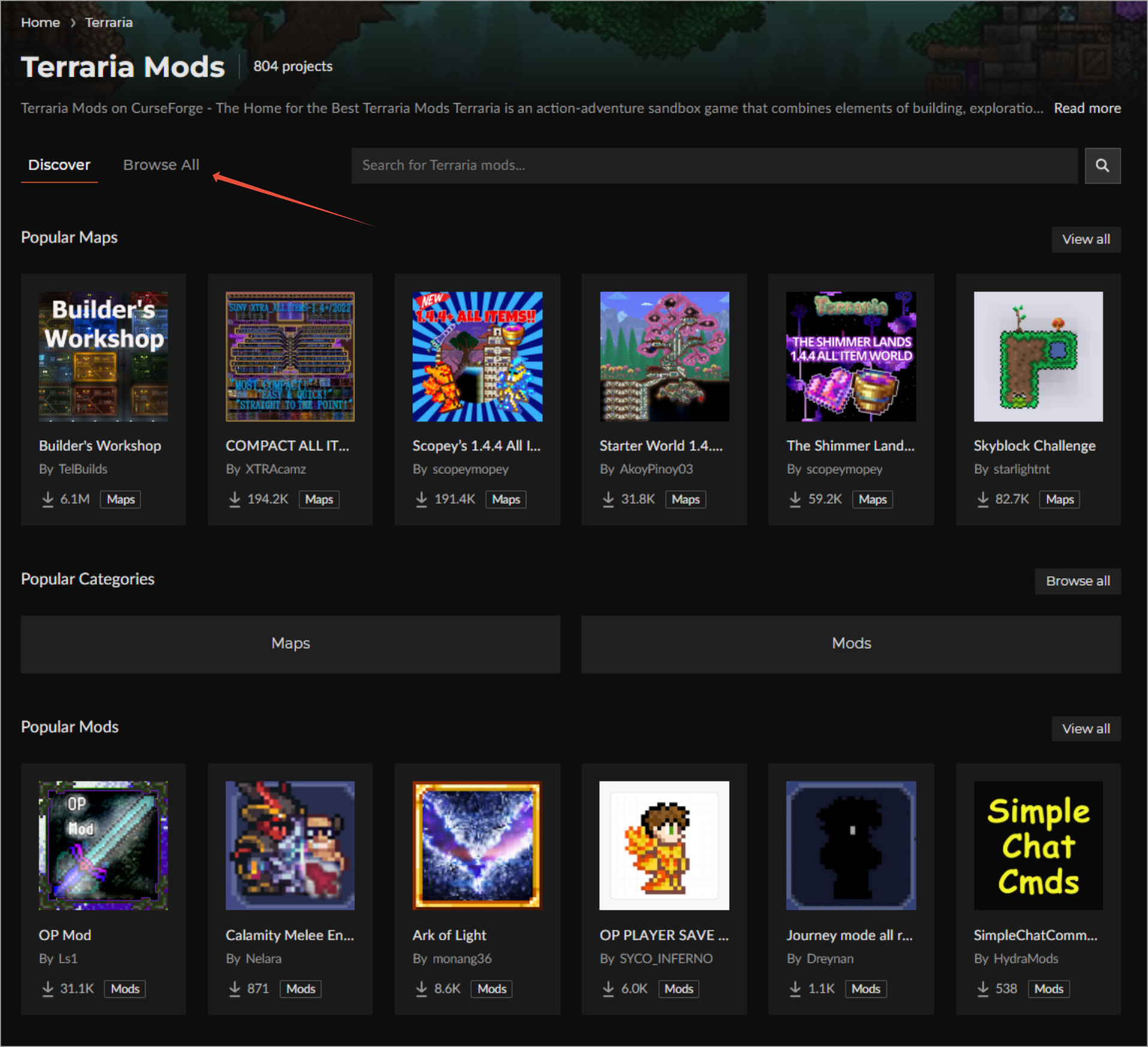Click download icon on COMPACT ALL IT... card
The width and height of the screenshot is (1148, 1047).
(x=234, y=500)
